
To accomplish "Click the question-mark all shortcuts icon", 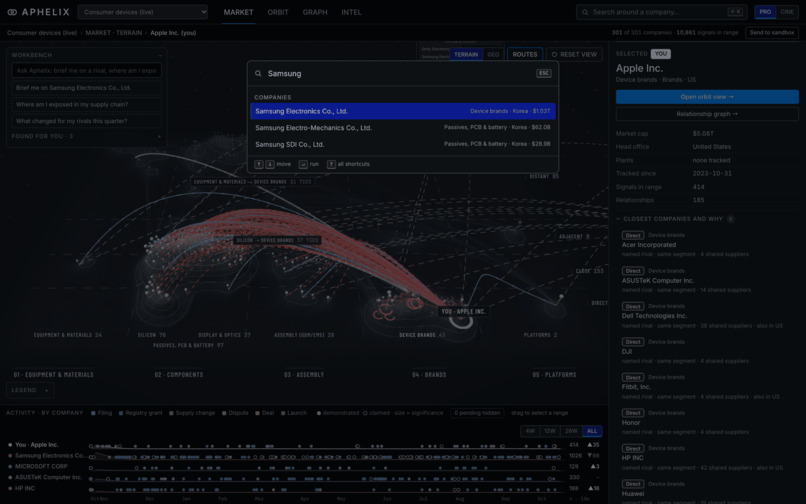I will click(332, 164).
